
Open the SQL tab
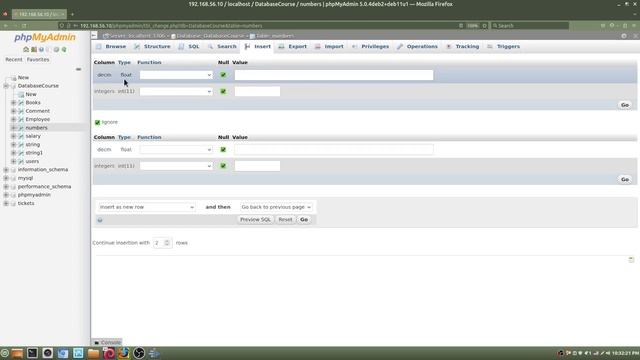(x=189, y=47)
